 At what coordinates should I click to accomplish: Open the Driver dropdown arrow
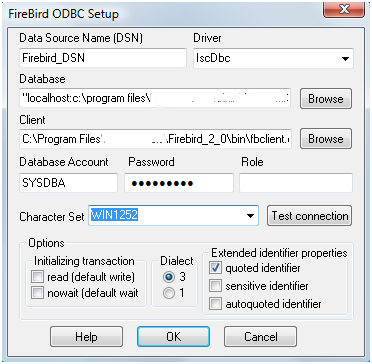345,59
